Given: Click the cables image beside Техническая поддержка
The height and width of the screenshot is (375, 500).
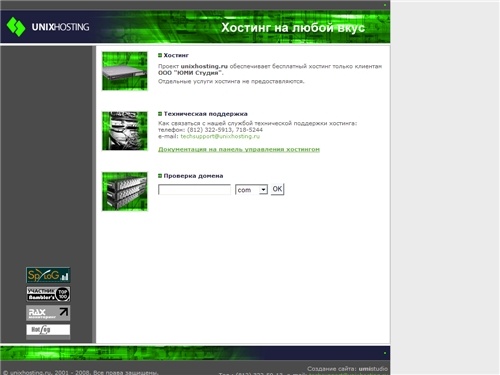Looking at the screenshot, I should point(125,131).
